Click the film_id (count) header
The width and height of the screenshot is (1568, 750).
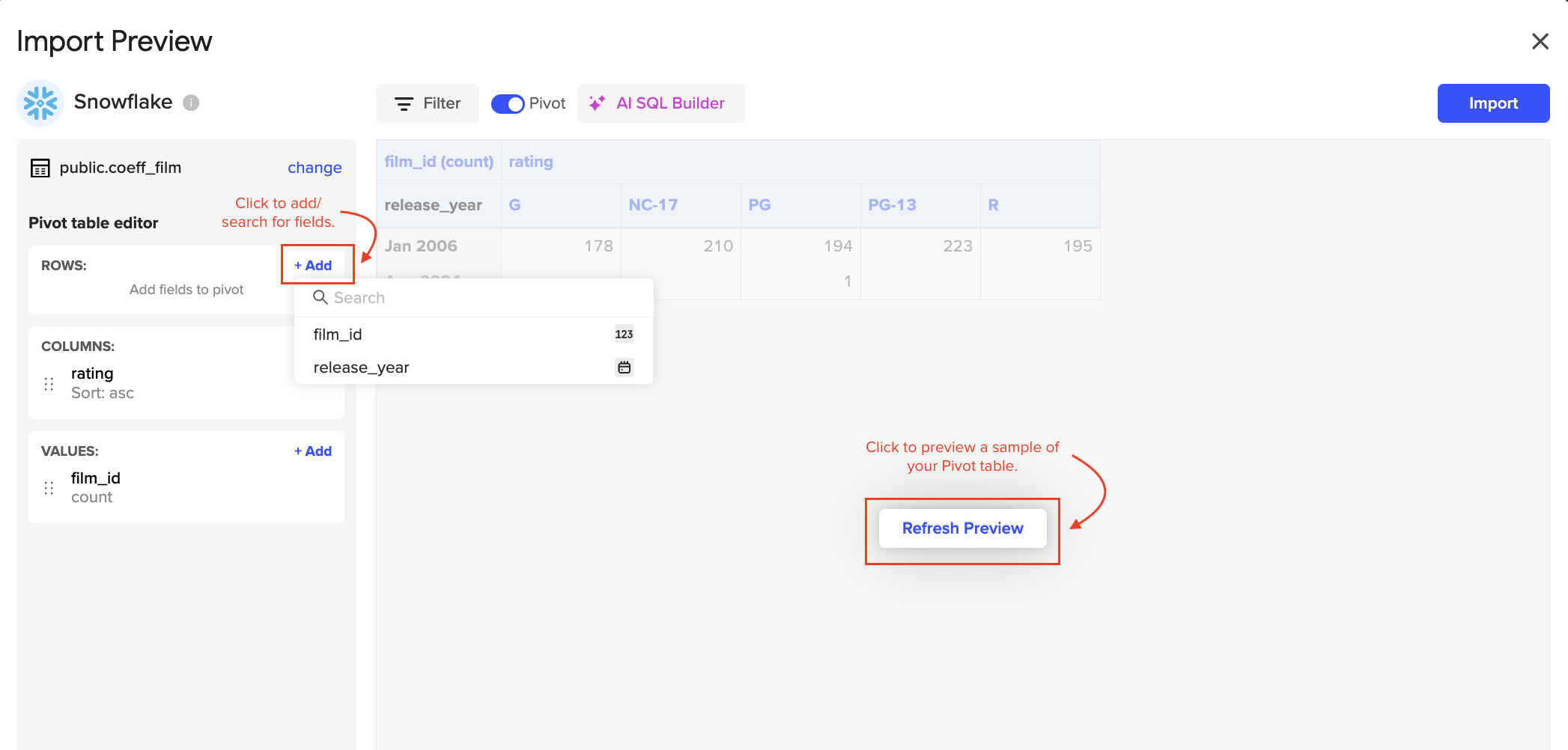439,162
